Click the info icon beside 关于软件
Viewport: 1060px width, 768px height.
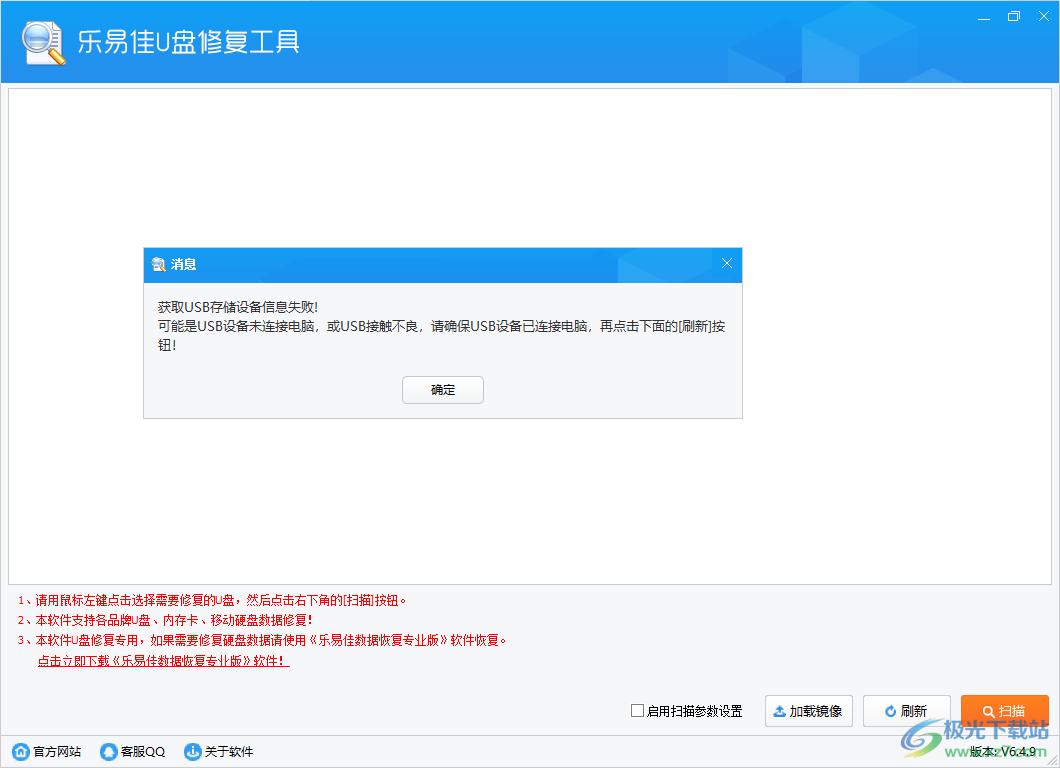click(191, 751)
